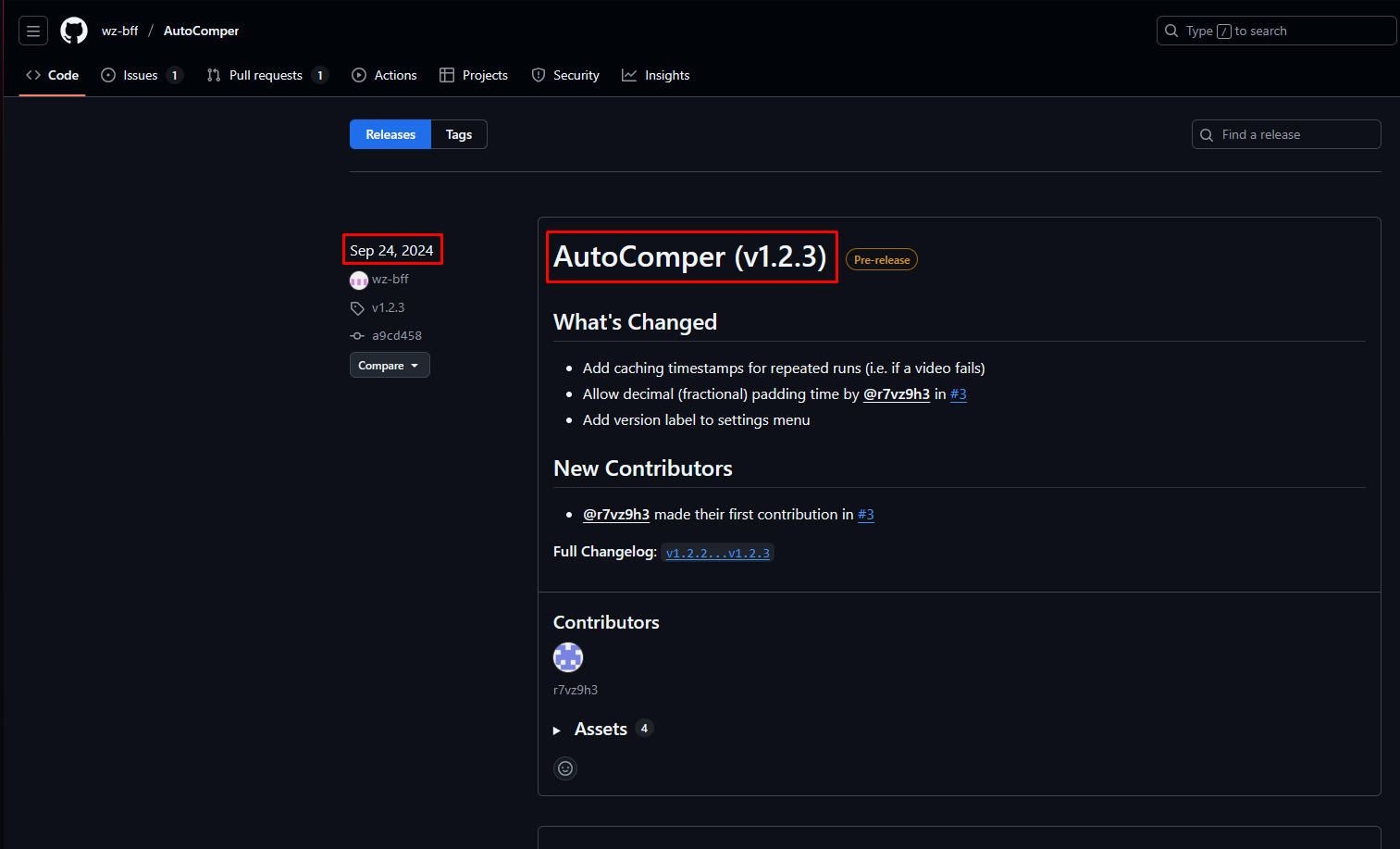Screen dimensions: 1400x849
Task: Go to Pull requests tab
Action: tap(266, 75)
